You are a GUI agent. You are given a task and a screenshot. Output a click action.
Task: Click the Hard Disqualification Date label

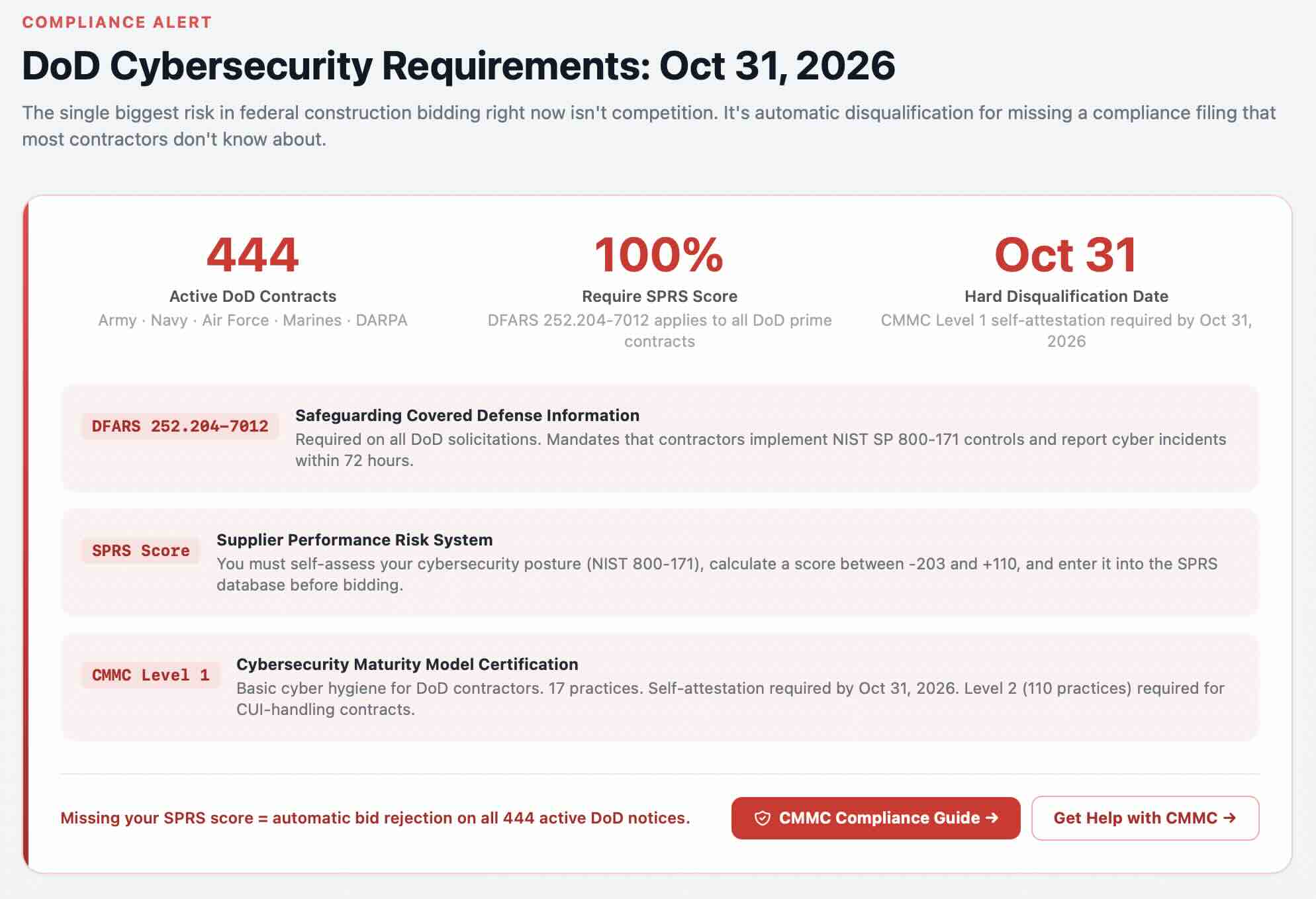coord(1066,297)
